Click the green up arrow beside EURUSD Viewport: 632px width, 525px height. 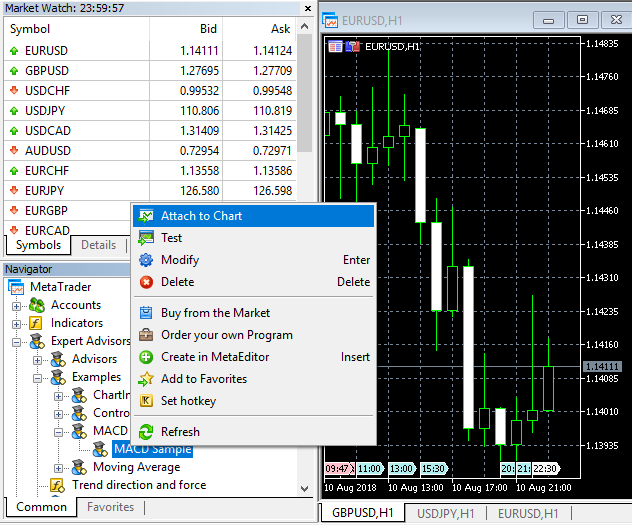tap(14, 51)
